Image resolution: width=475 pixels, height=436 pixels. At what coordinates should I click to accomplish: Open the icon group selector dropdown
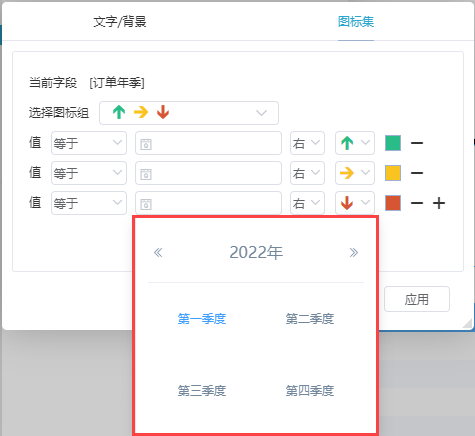click(189, 113)
